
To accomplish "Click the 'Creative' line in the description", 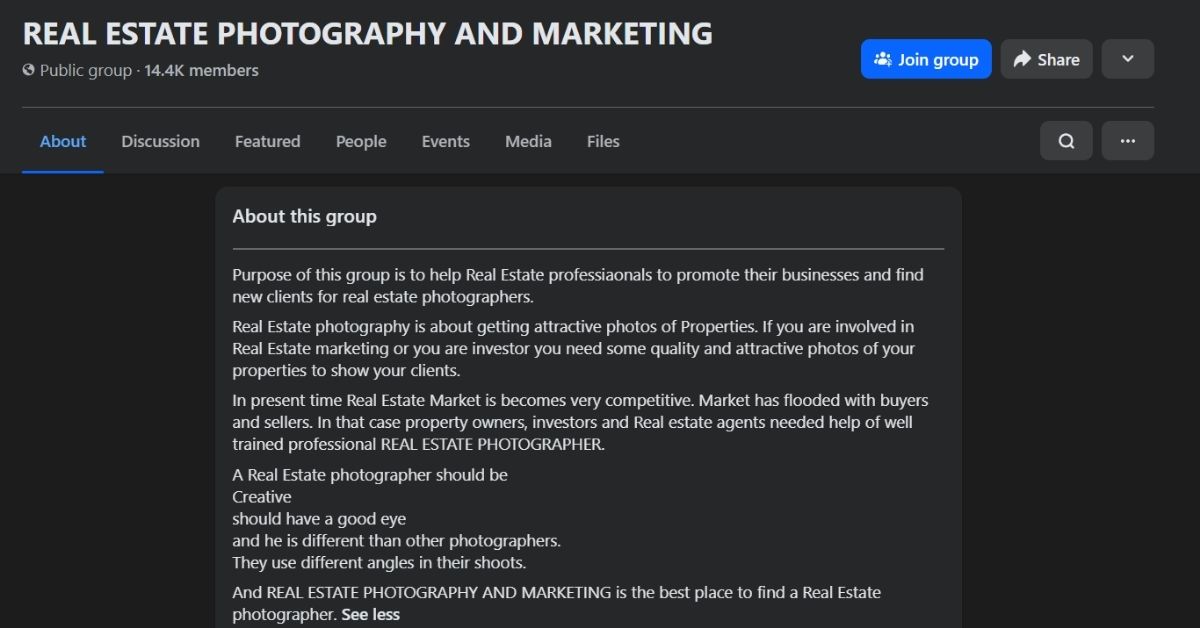I will pyautogui.click(x=262, y=497).
